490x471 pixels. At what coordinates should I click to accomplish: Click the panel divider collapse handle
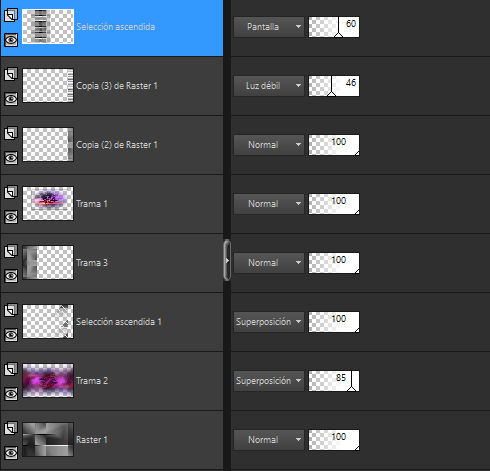[227, 260]
